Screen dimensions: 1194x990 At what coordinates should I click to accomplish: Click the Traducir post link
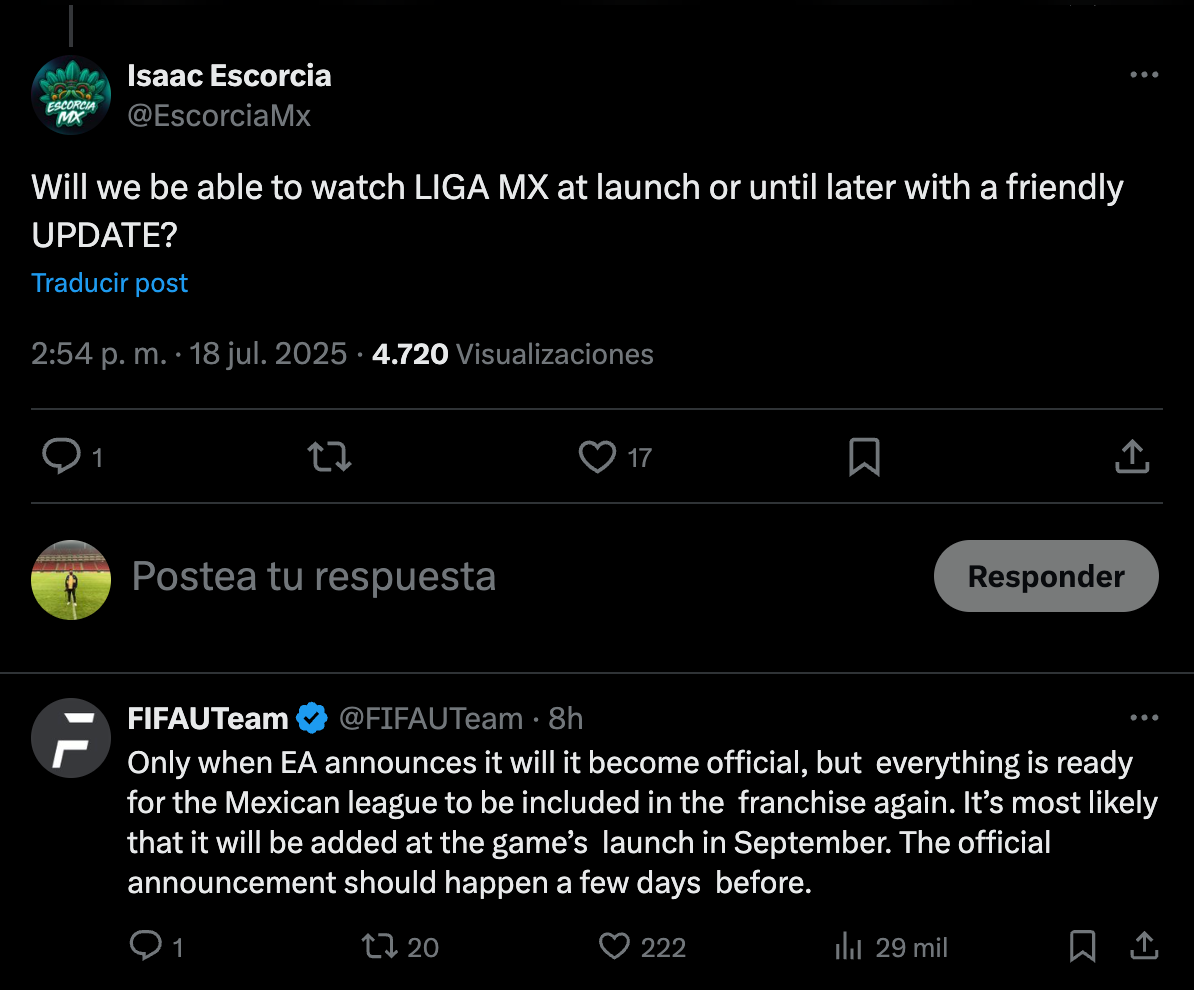pyautogui.click(x=109, y=283)
